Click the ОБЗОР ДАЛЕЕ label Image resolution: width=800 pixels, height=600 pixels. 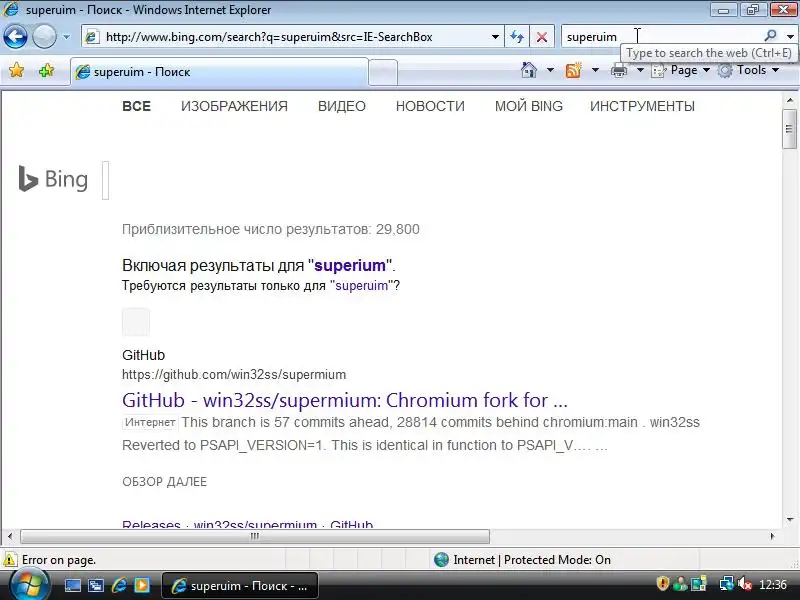point(164,482)
